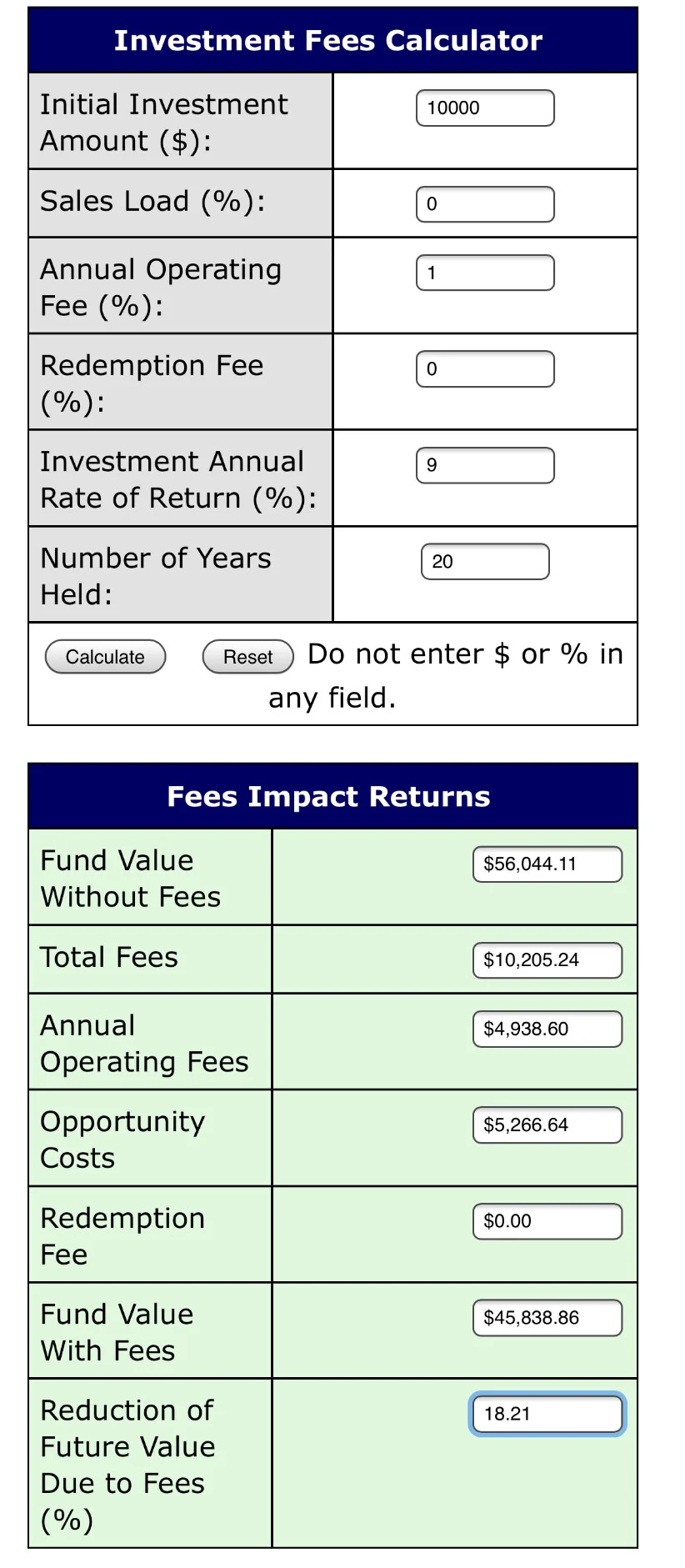685x1568 pixels.
Task: Click the Reset button
Action: click(247, 657)
